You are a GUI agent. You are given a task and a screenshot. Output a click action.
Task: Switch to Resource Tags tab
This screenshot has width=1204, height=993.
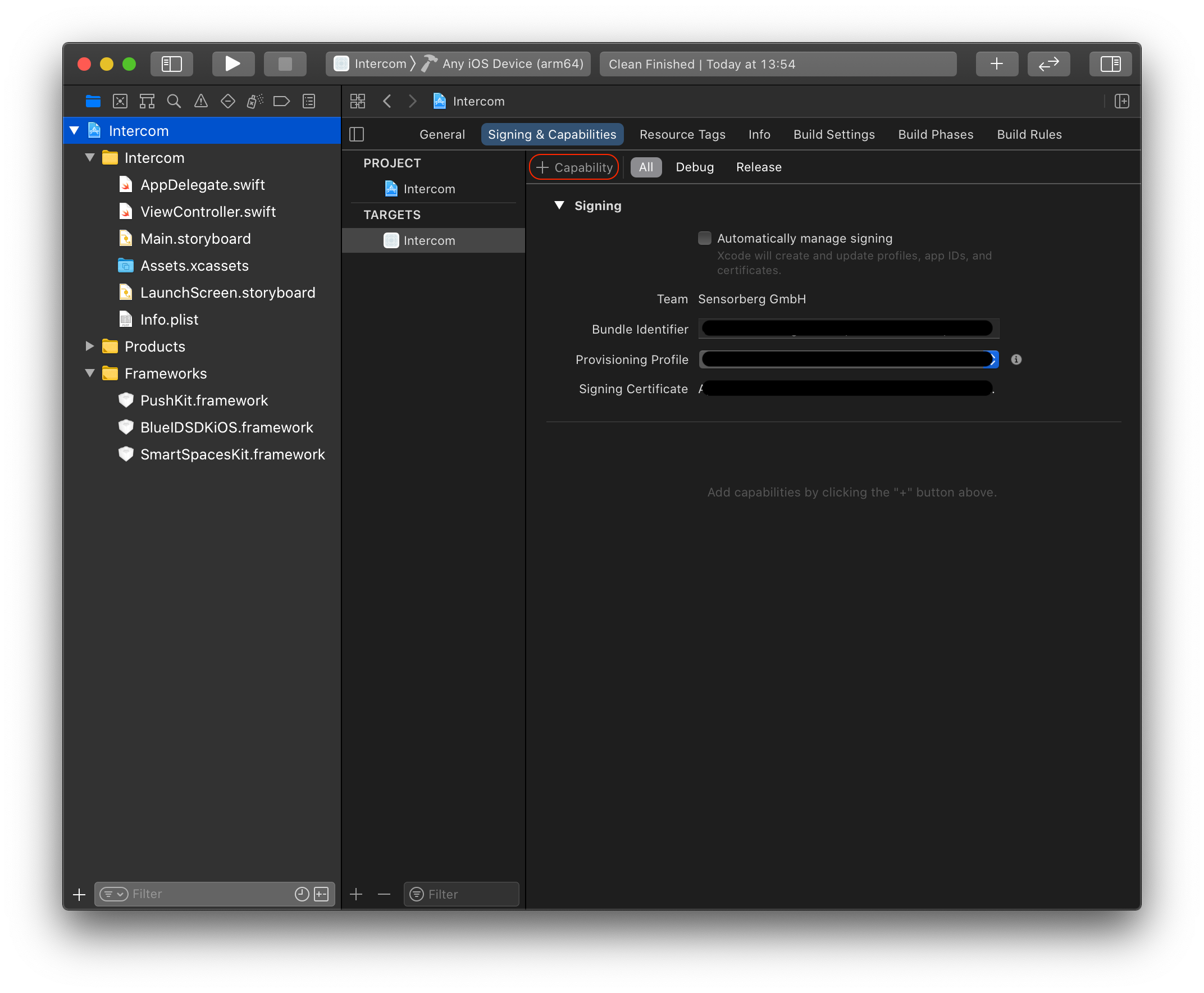click(x=682, y=134)
